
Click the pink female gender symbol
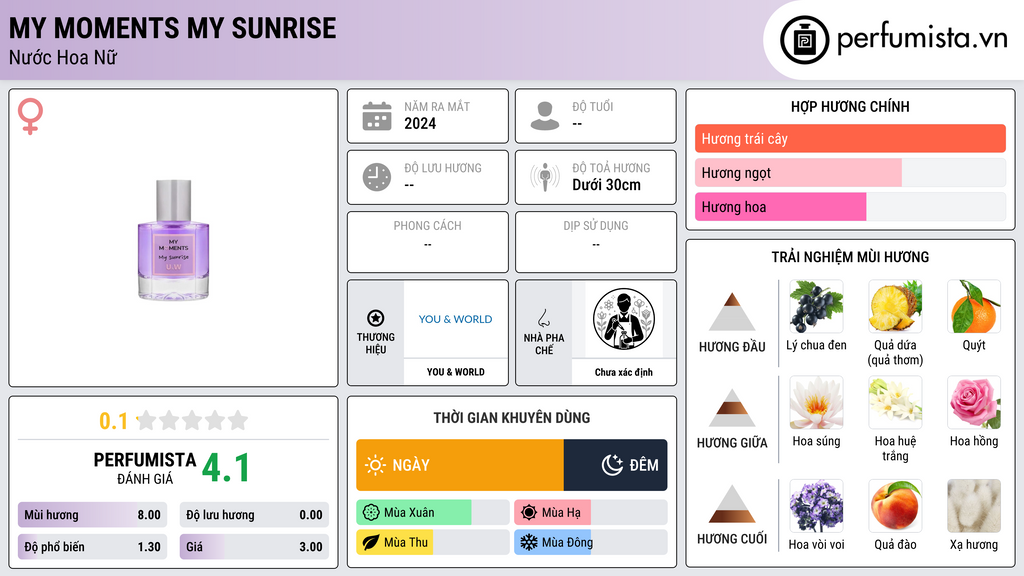[30, 116]
